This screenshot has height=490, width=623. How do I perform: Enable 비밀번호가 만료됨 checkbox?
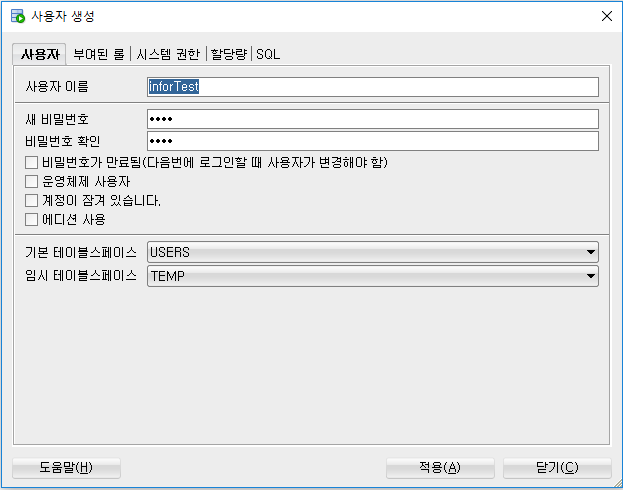pos(31,162)
